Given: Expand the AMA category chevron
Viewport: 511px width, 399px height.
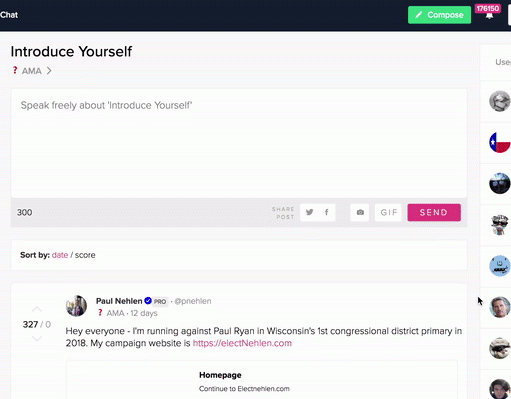Looking at the screenshot, I should coord(49,71).
